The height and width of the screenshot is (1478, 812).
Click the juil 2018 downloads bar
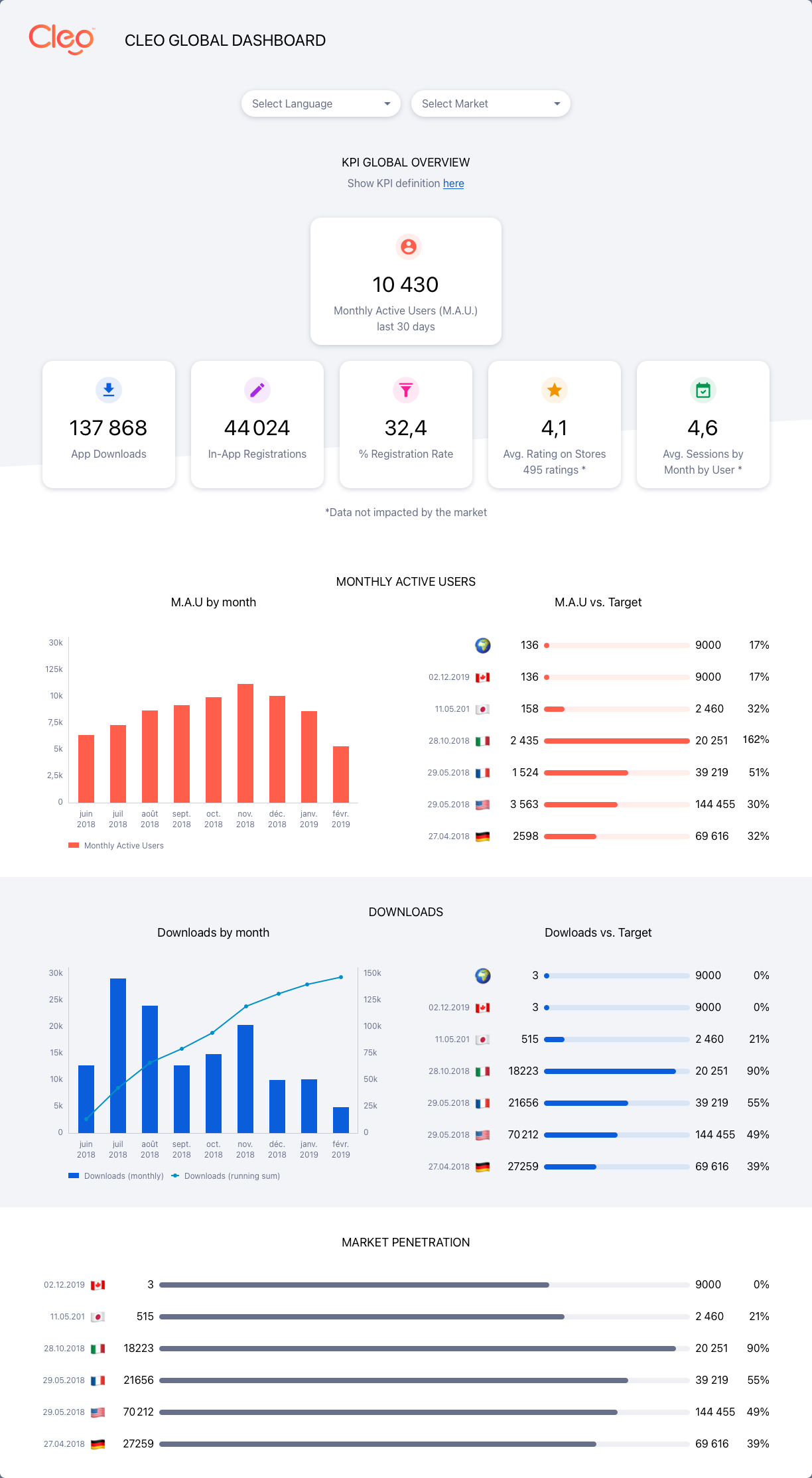pyautogui.click(x=118, y=1055)
